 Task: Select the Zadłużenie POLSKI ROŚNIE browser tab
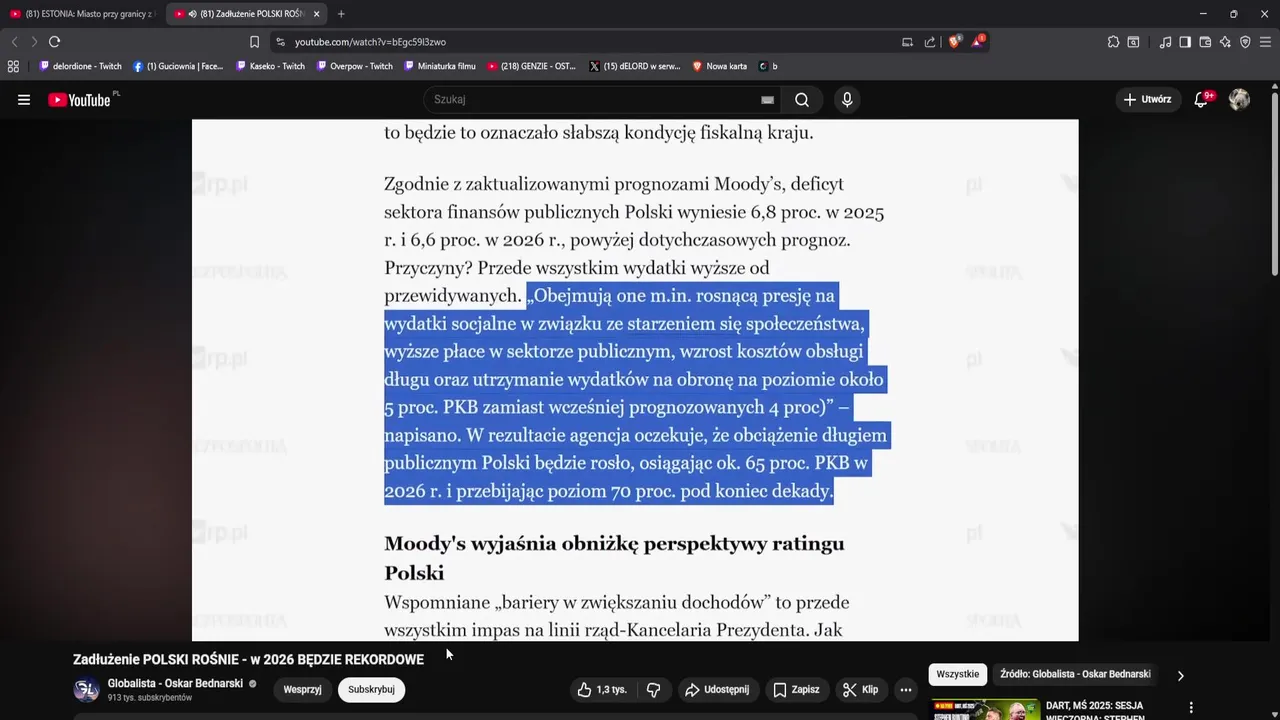(x=244, y=14)
